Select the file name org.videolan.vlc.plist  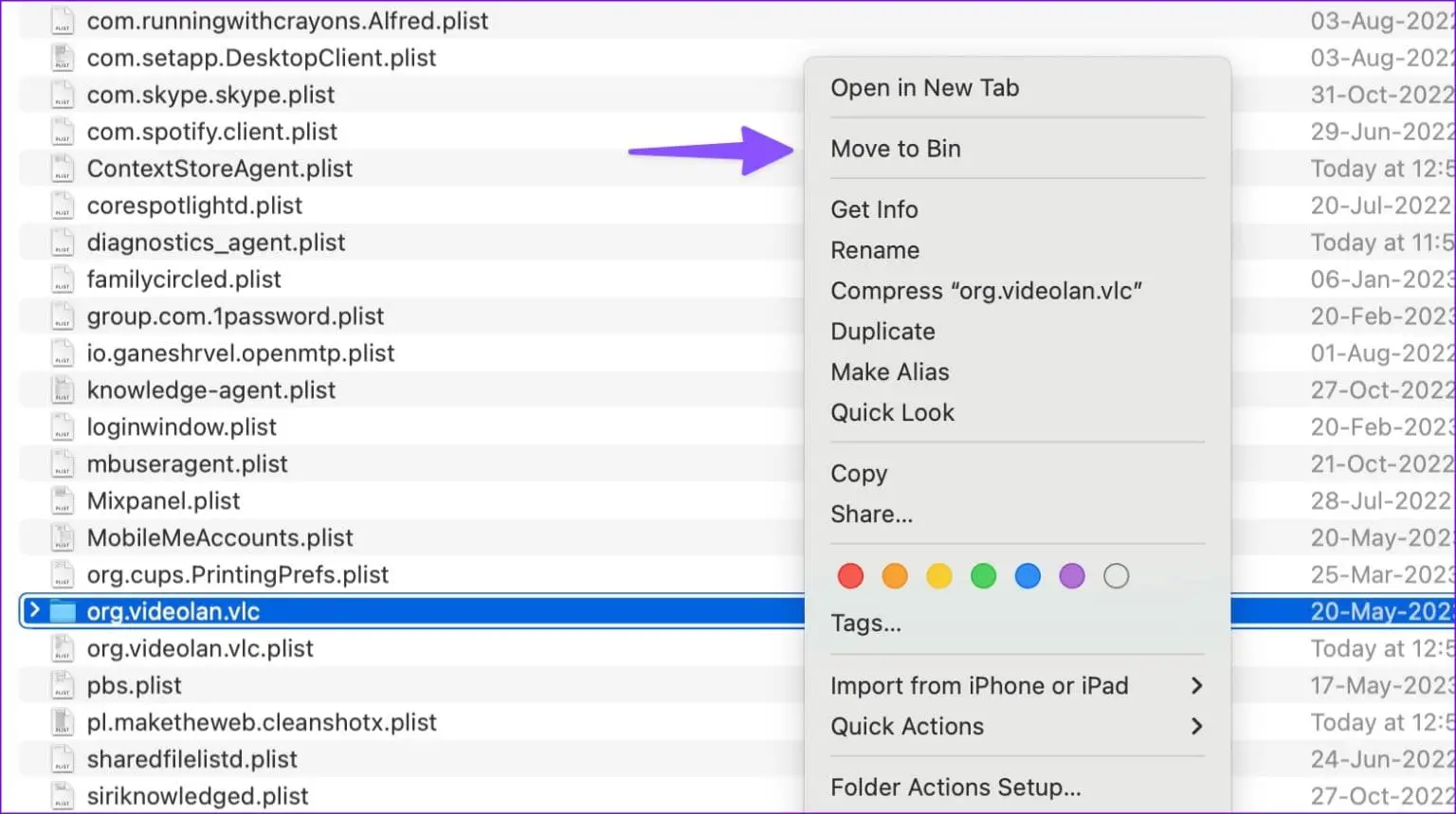click(200, 649)
